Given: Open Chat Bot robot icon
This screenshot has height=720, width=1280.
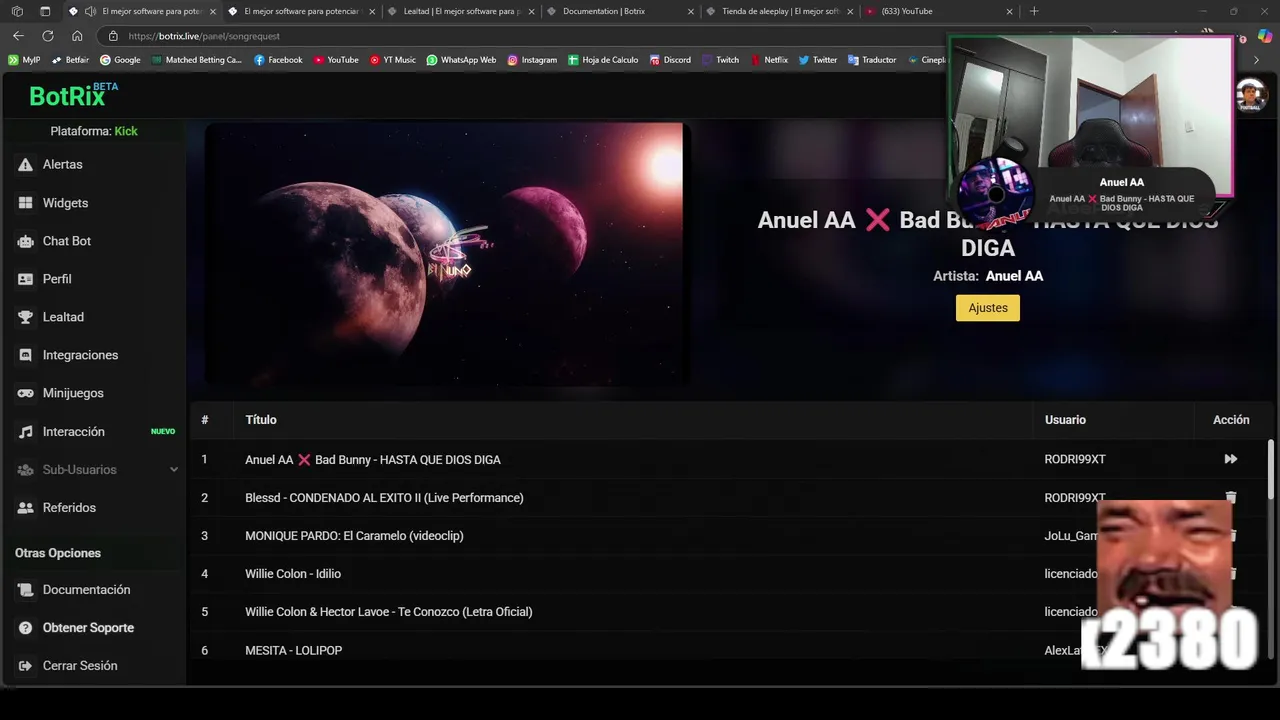Looking at the screenshot, I should [25, 241].
